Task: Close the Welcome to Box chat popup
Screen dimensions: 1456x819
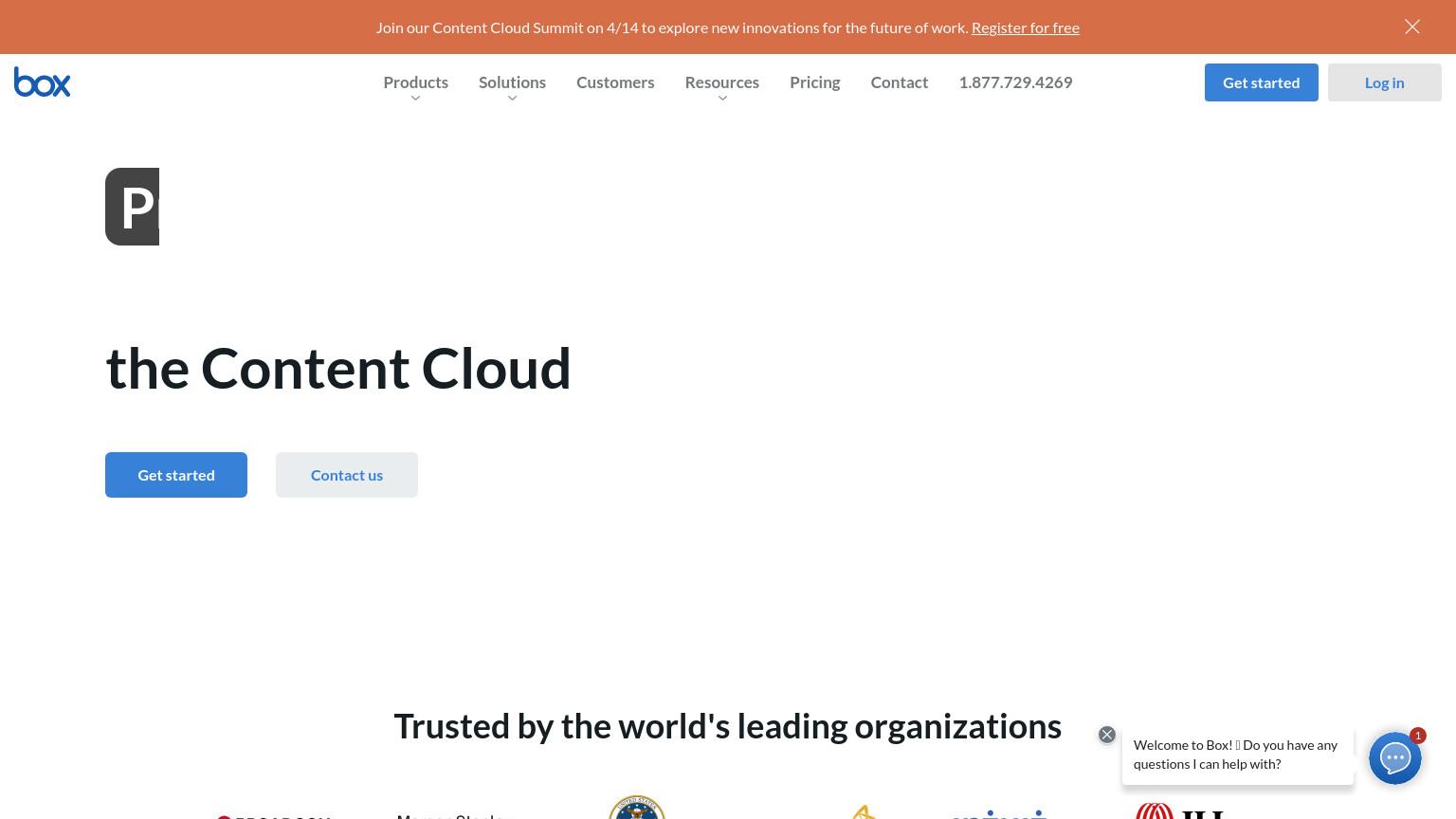Action: point(1107,735)
